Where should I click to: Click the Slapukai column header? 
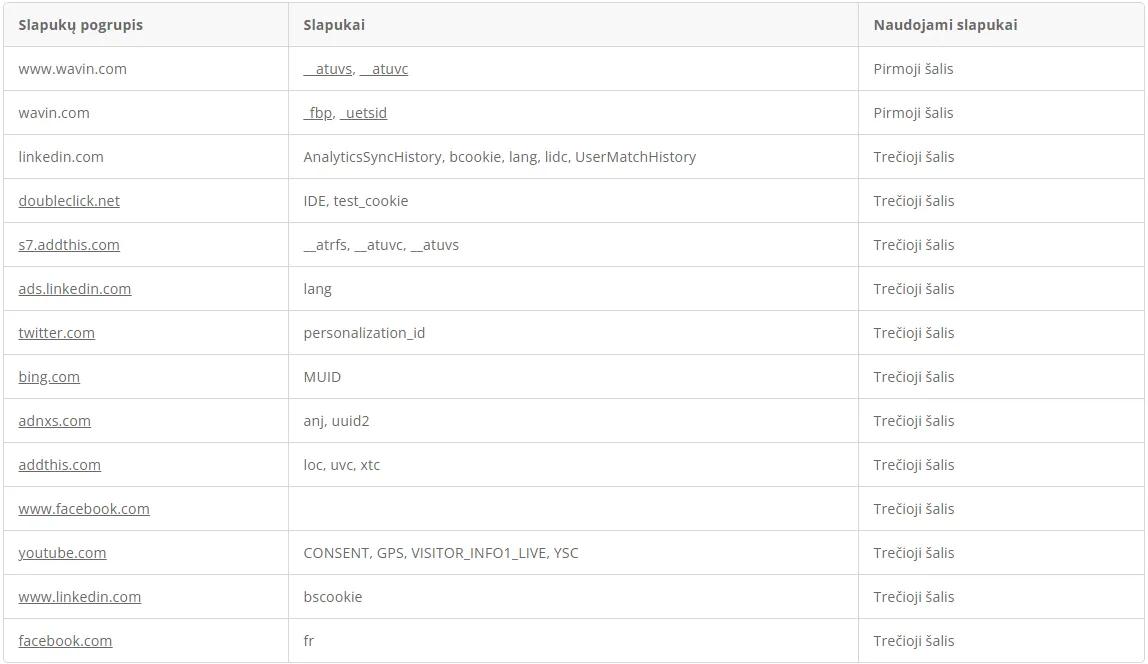click(334, 25)
